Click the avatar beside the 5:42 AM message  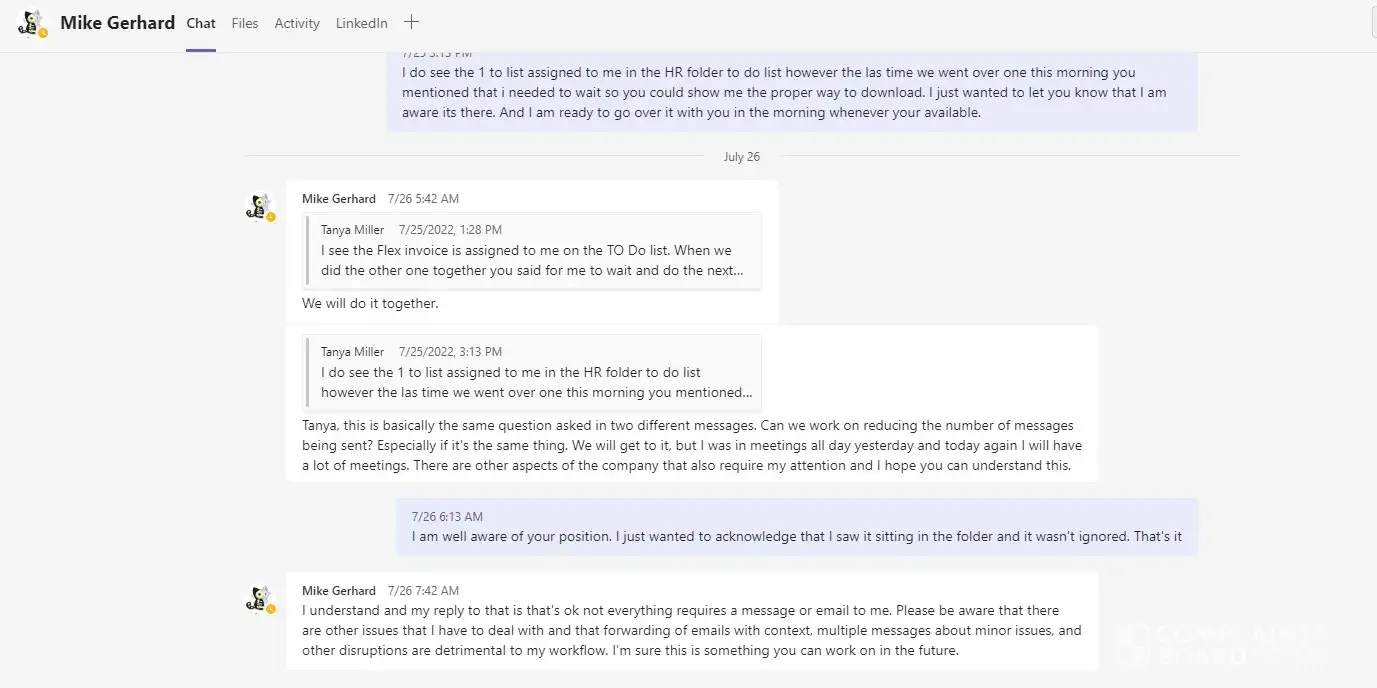point(259,206)
